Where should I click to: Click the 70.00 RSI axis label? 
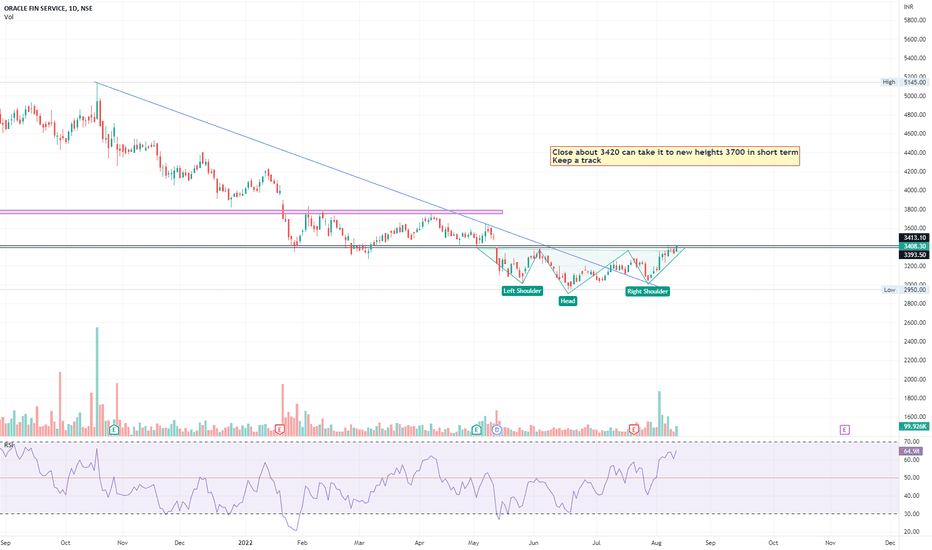[911, 442]
